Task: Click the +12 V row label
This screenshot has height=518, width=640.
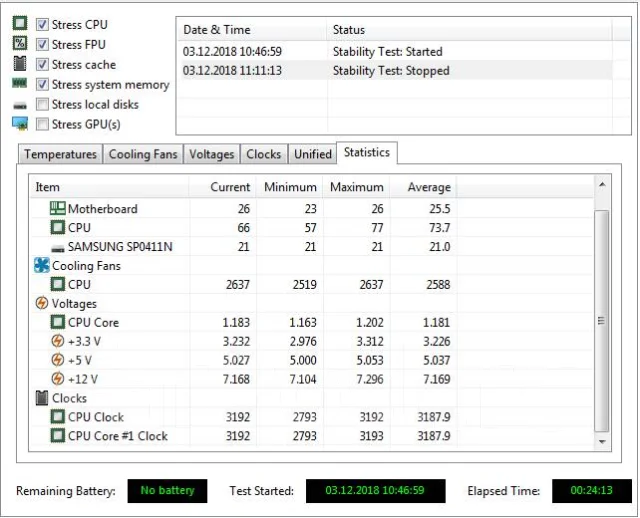Action: pos(82,379)
